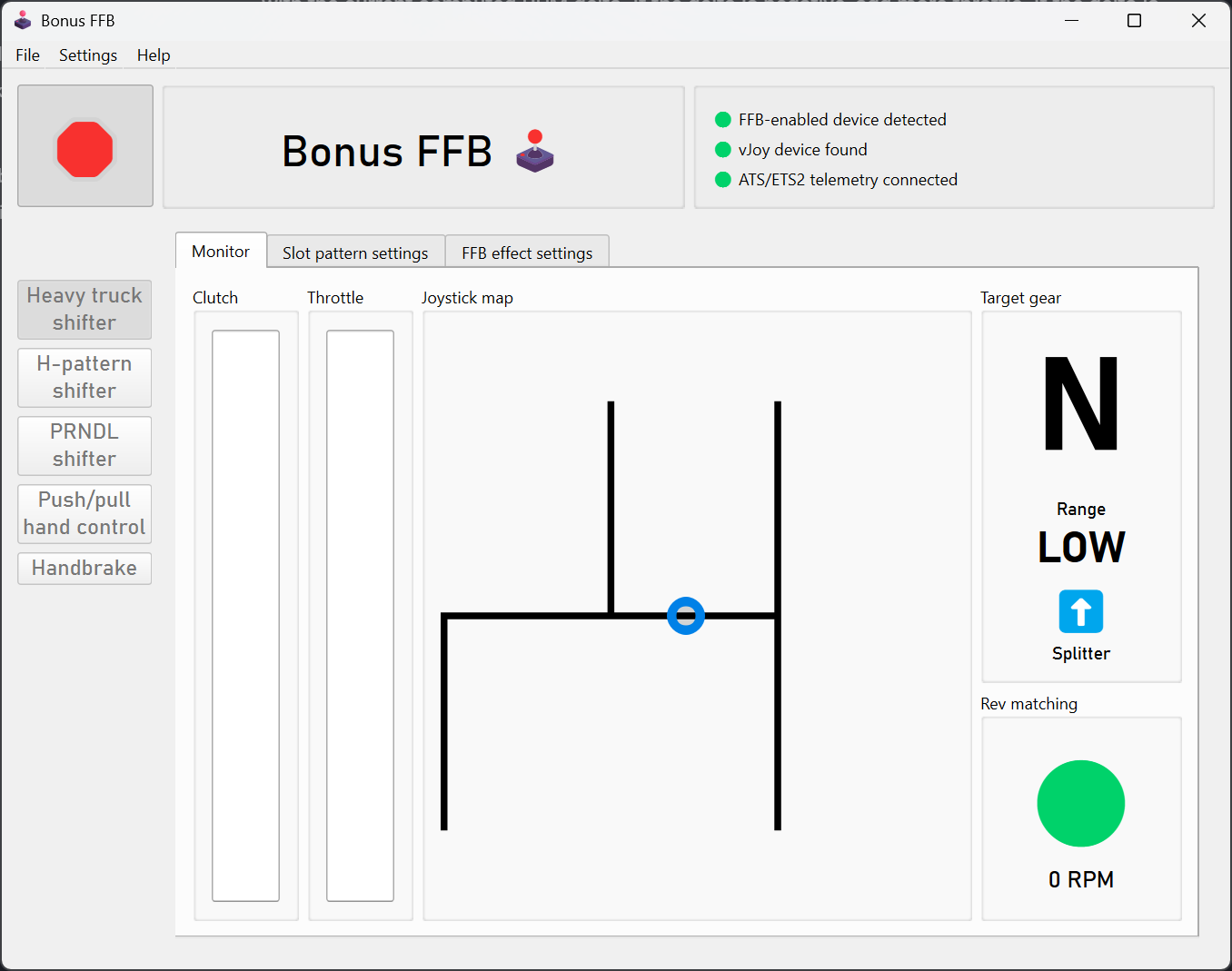
Task: Click the blue Splitter up-arrow icon
Action: pyautogui.click(x=1081, y=611)
